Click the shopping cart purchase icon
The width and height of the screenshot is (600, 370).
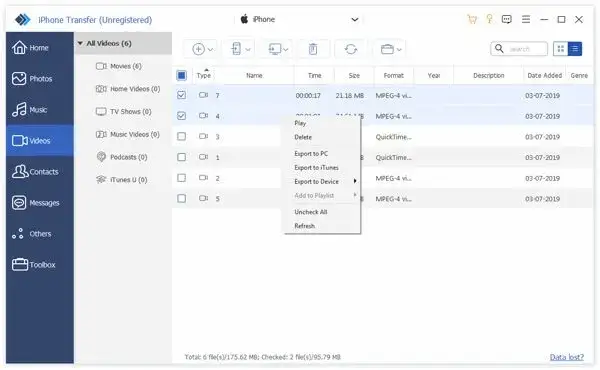[472, 19]
